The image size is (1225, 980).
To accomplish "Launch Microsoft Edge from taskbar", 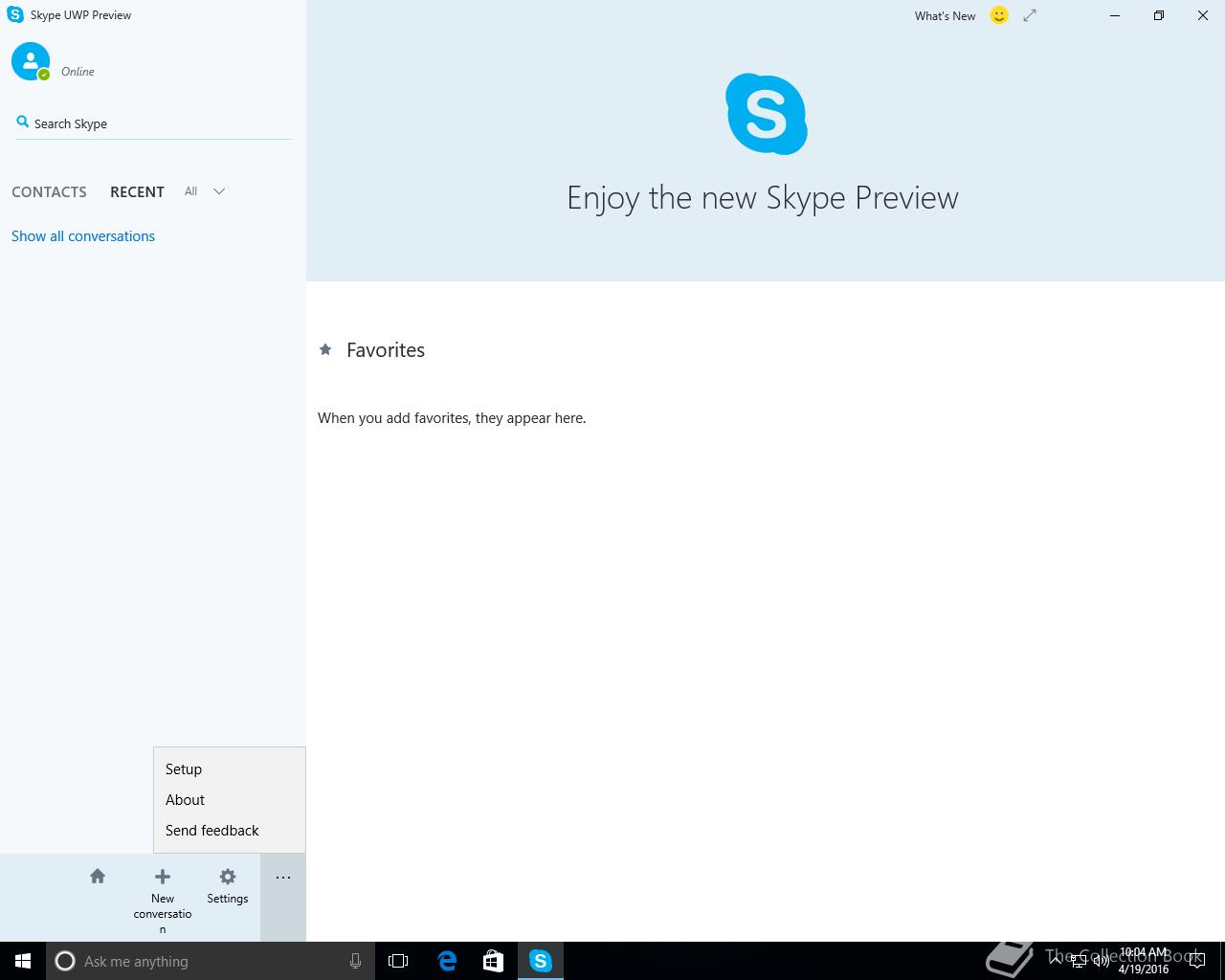I will tap(447, 961).
